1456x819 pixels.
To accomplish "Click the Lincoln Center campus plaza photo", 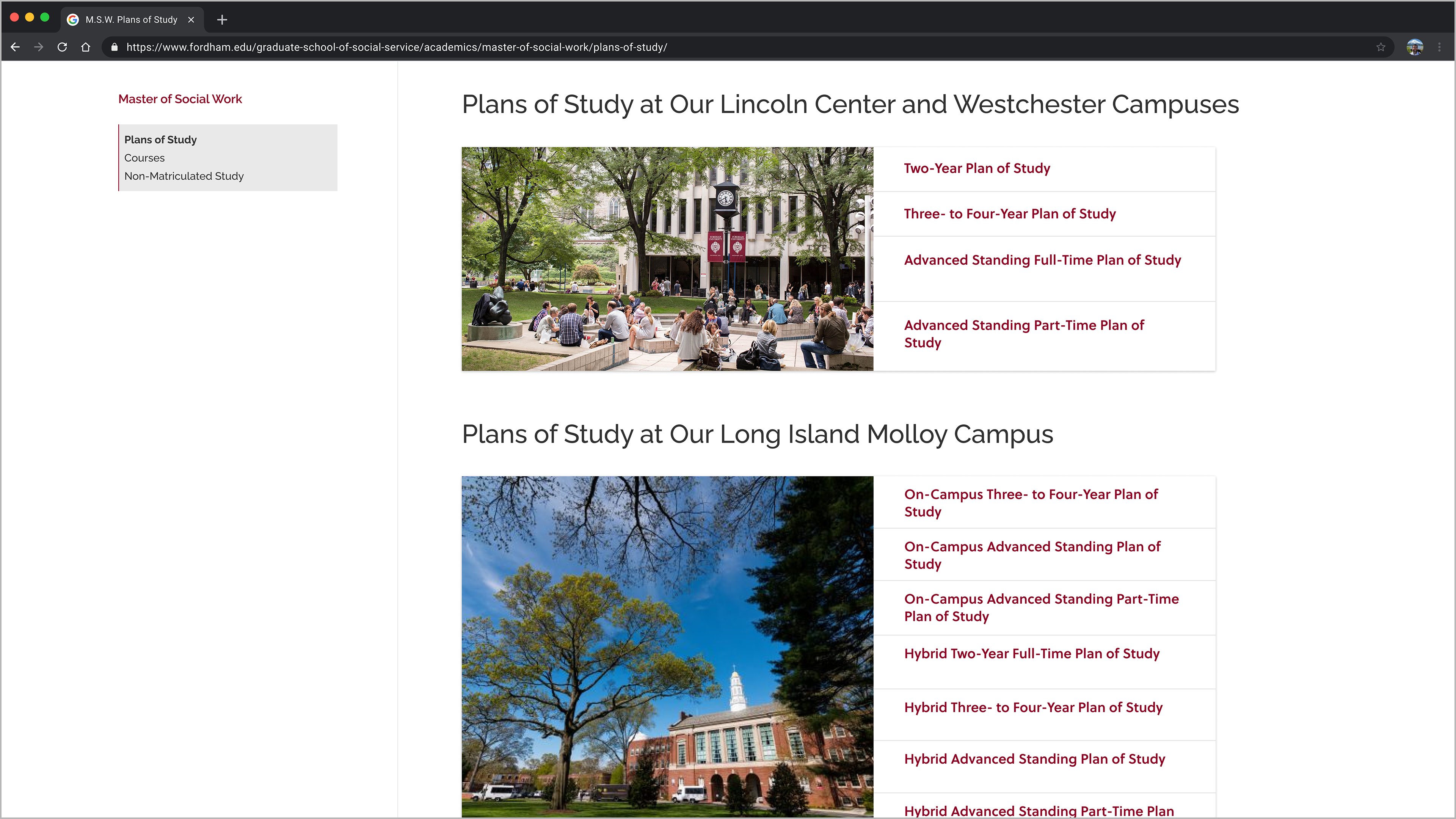I will click(x=667, y=259).
